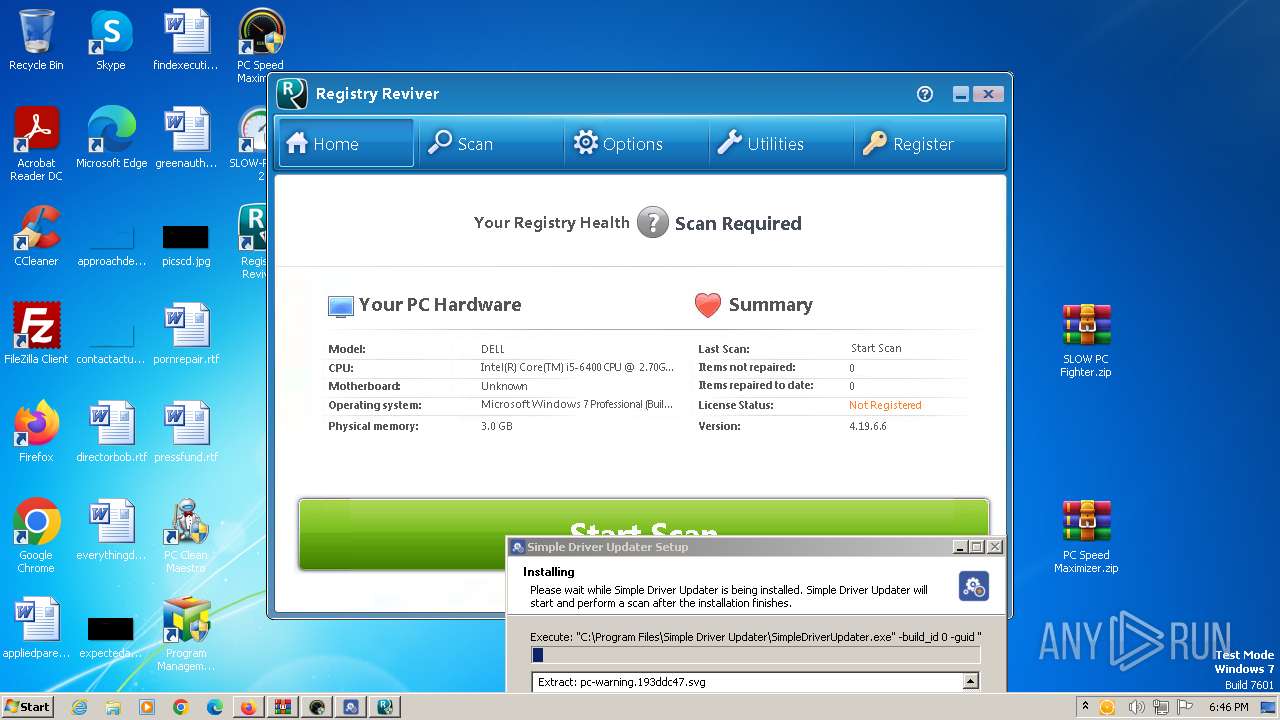Click the Simple Driver Updater Setup title icon
This screenshot has height=720, width=1280.
pyautogui.click(x=518, y=547)
